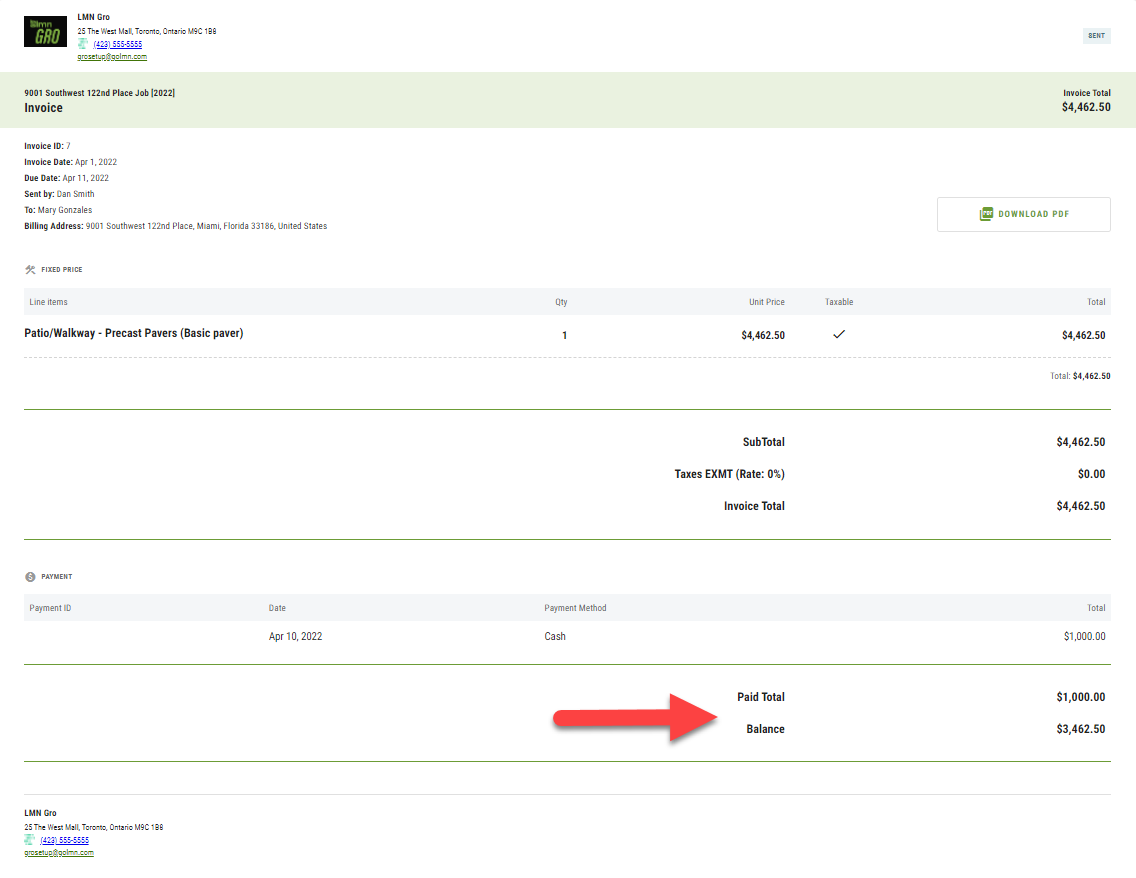The height and width of the screenshot is (878, 1136).
Task: Open the header phone number link
Action: click(x=118, y=45)
